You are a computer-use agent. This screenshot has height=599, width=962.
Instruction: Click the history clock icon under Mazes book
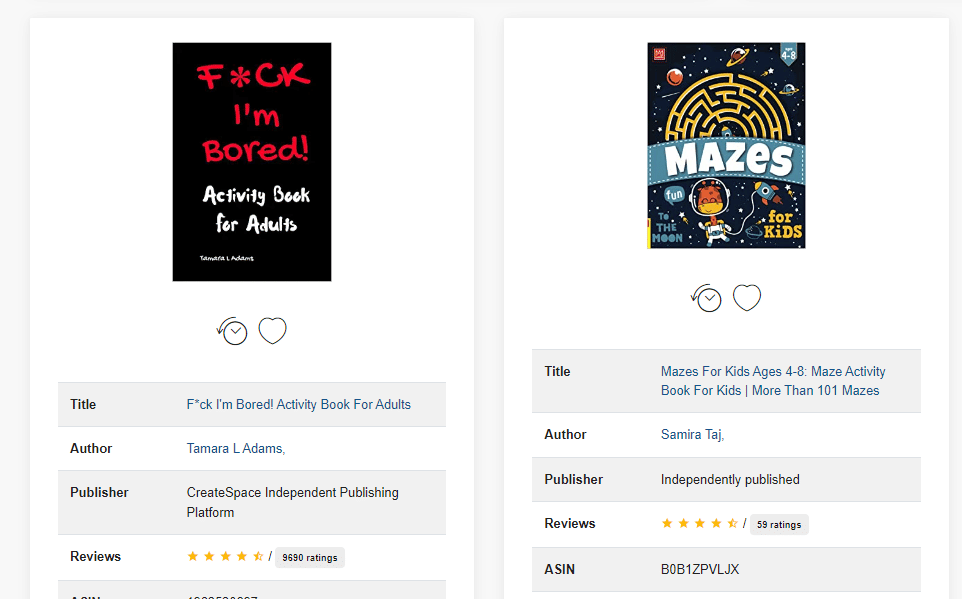706,298
